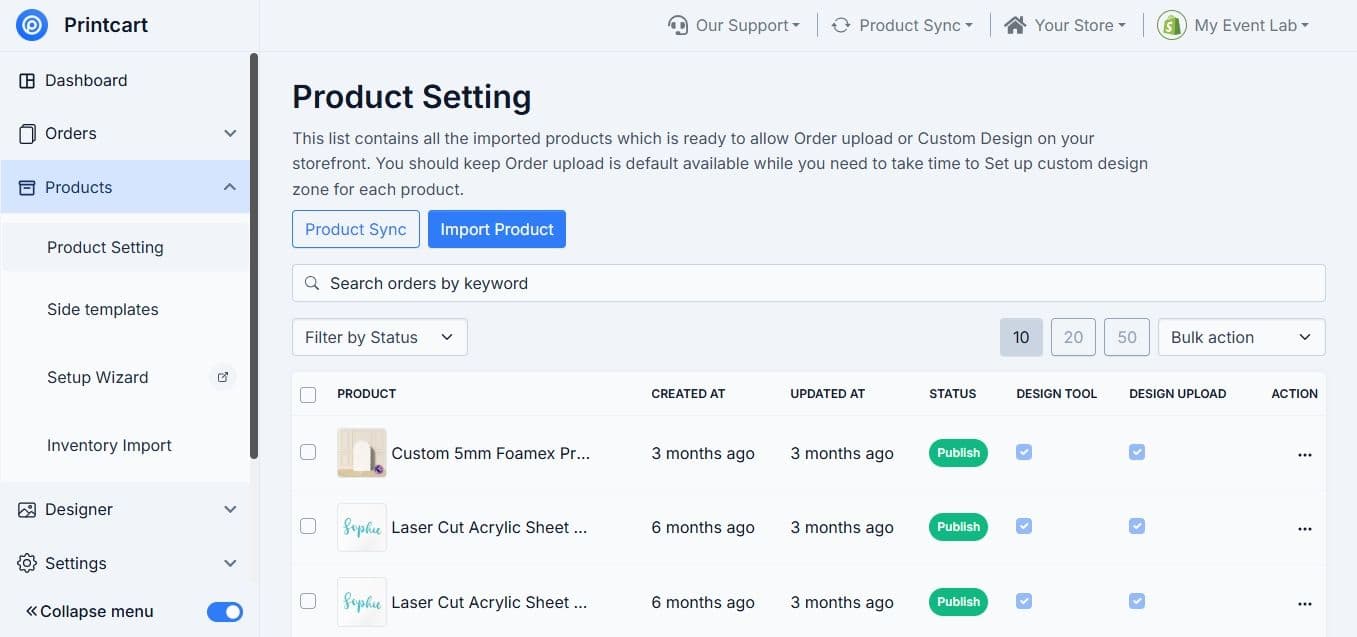The width and height of the screenshot is (1357, 637).
Task: Click the Your Store home icon
Action: pyautogui.click(x=1015, y=25)
